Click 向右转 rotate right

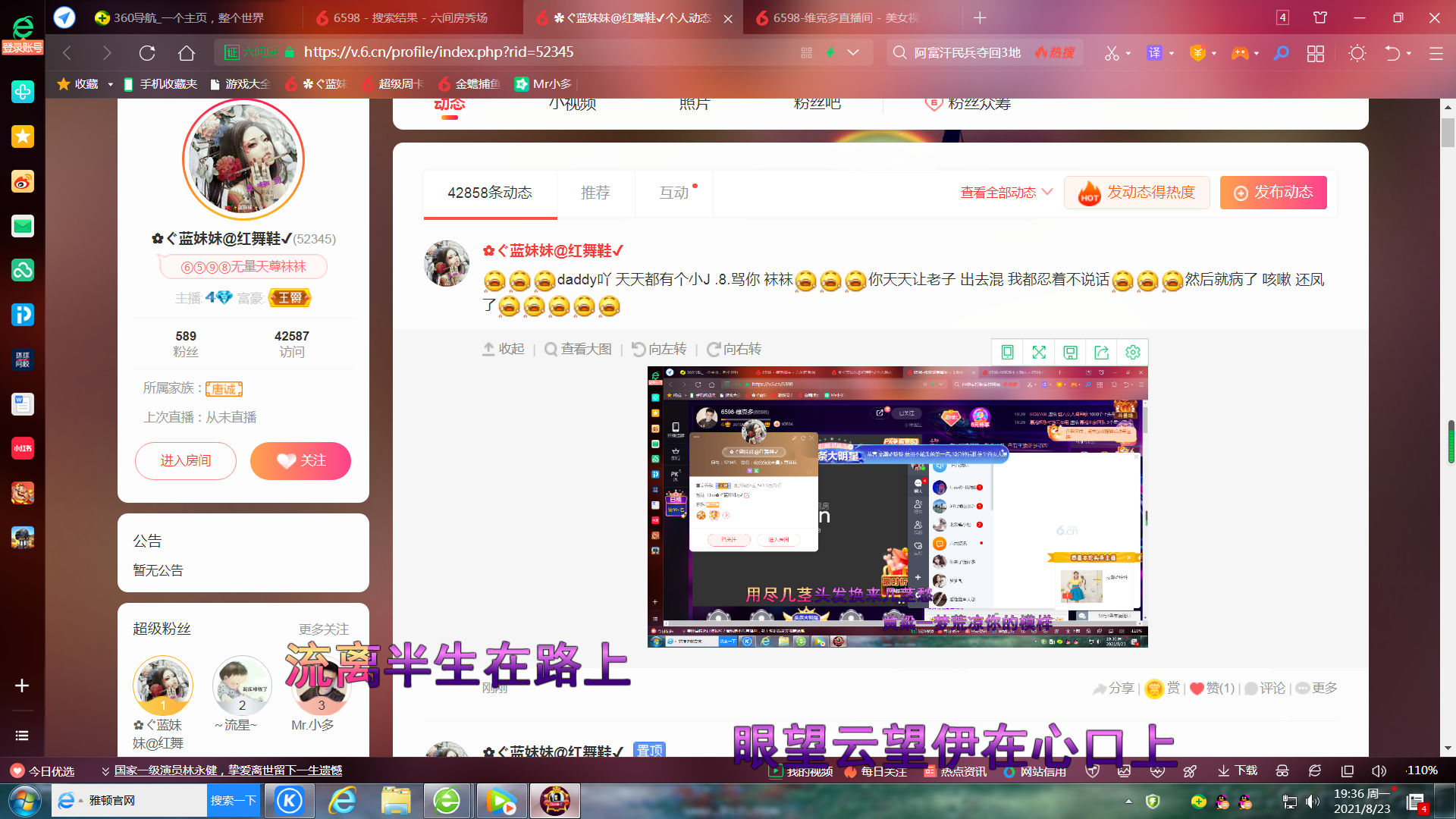pos(734,350)
